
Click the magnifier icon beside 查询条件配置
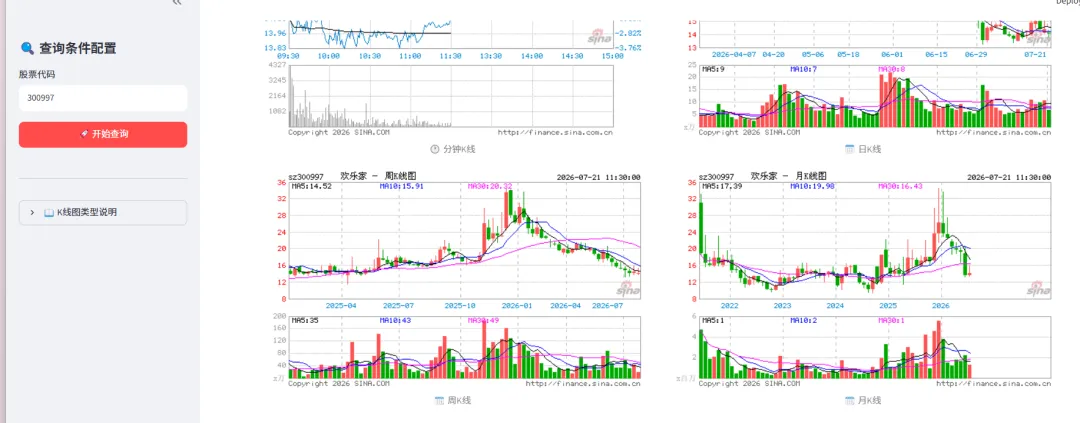(x=27, y=48)
